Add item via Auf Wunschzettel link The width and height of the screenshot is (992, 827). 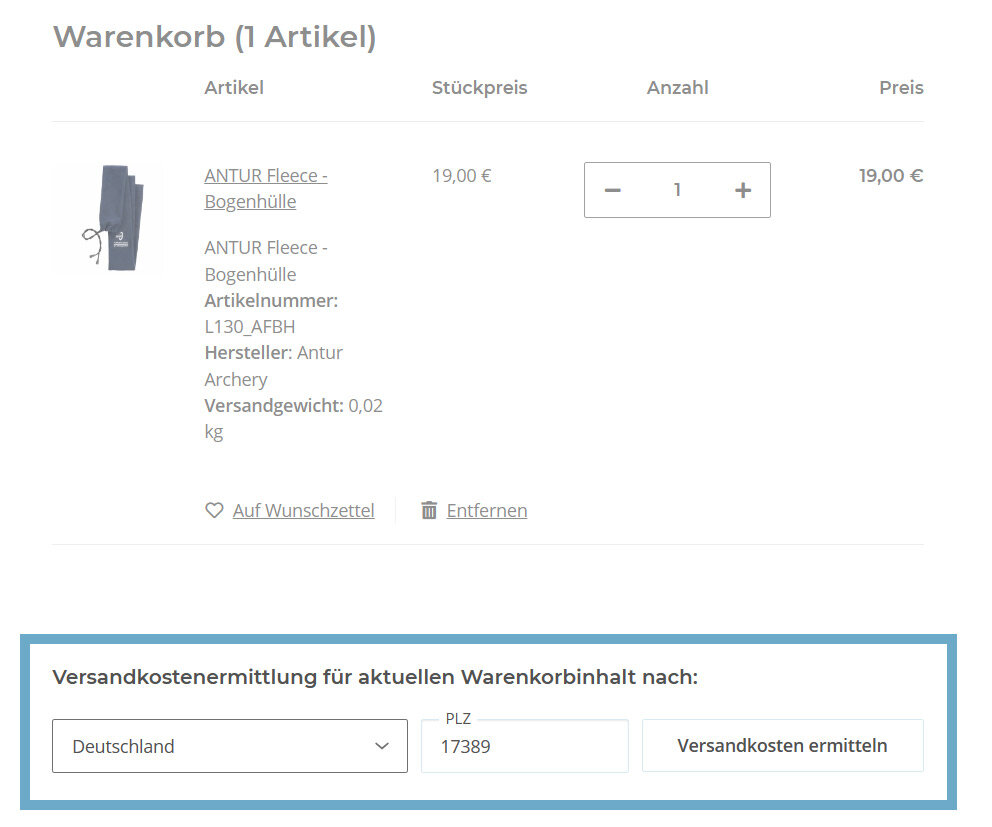[303, 510]
